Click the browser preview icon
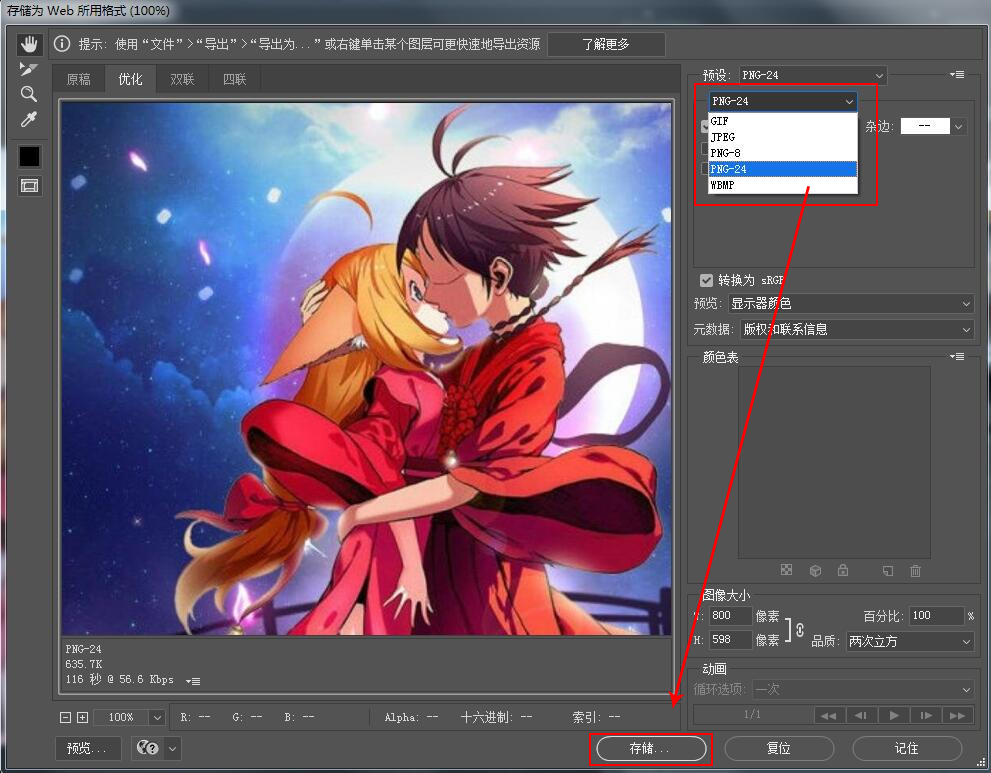991x773 pixels. point(148,748)
